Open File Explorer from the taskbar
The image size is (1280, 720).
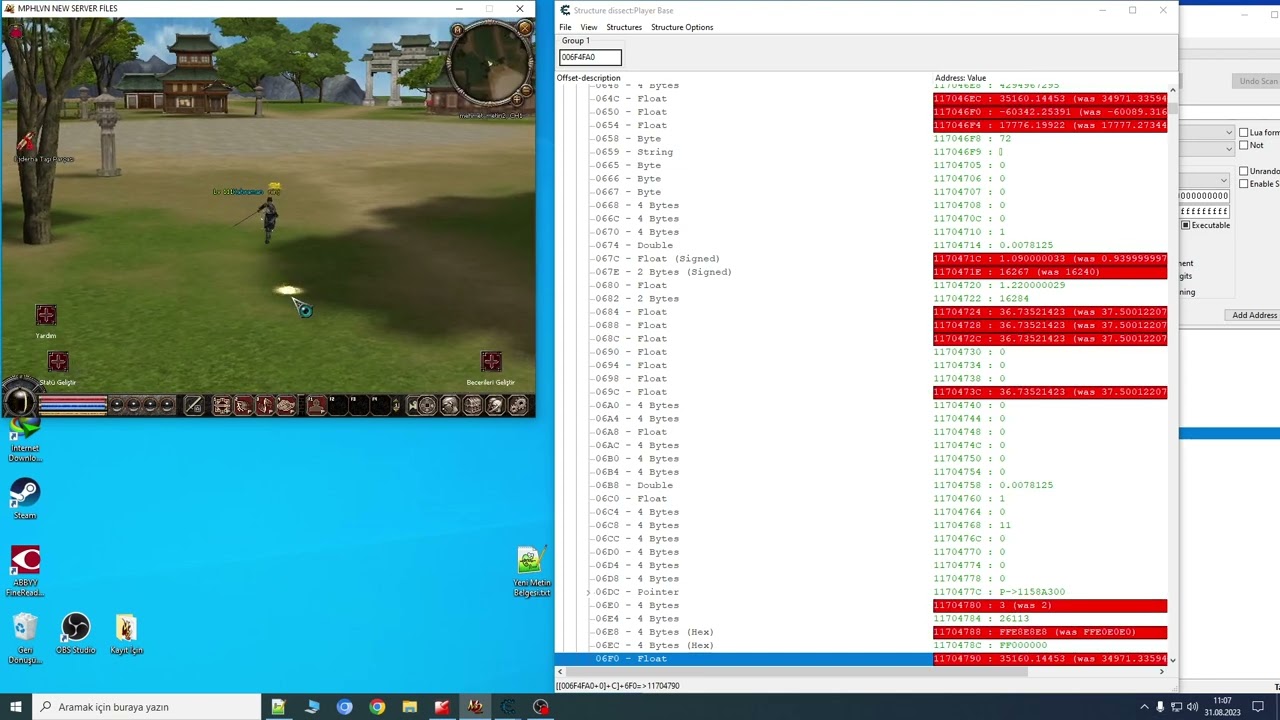click(x=409, y=707)
